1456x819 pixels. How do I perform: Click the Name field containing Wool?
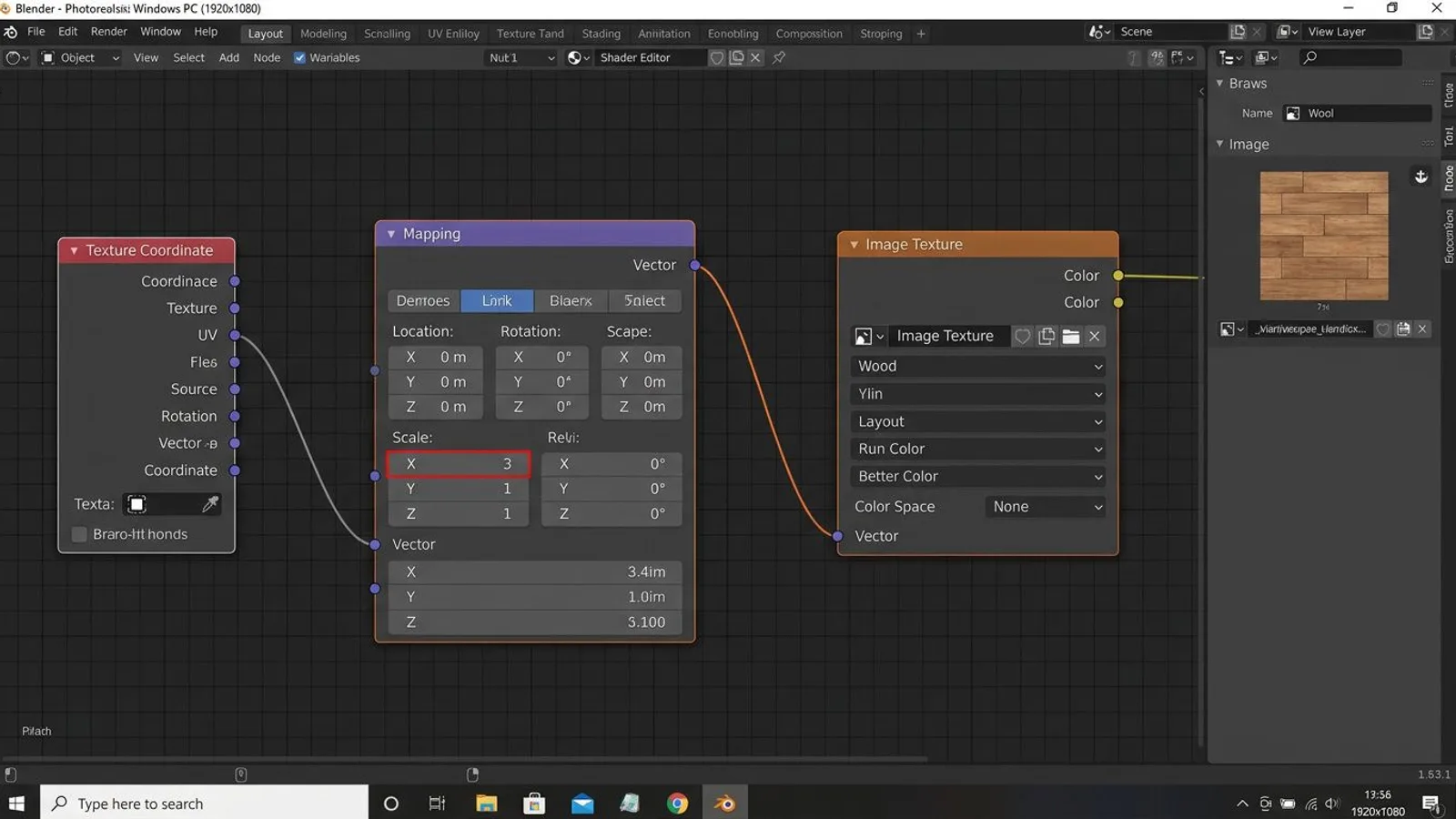(x=1357, y=114)
